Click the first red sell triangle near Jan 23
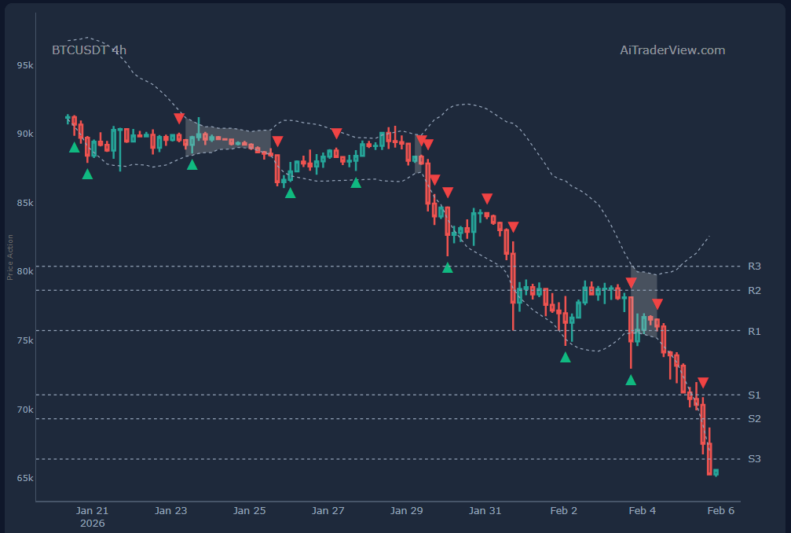This screenshot has width=791, height=533. pos(179,119)
